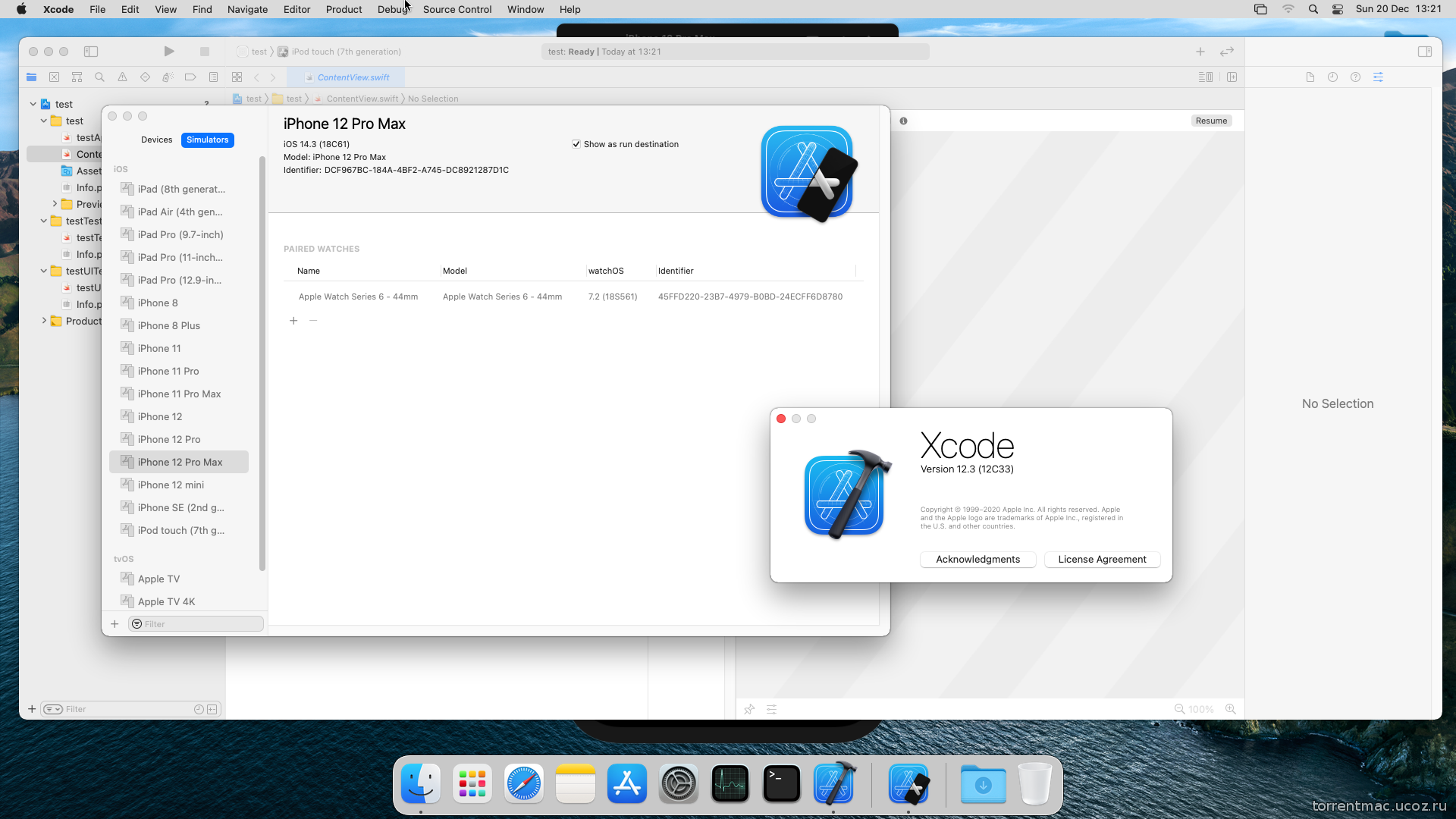
Task: Zoom out the preview canvas
Action: (1179, 709)
